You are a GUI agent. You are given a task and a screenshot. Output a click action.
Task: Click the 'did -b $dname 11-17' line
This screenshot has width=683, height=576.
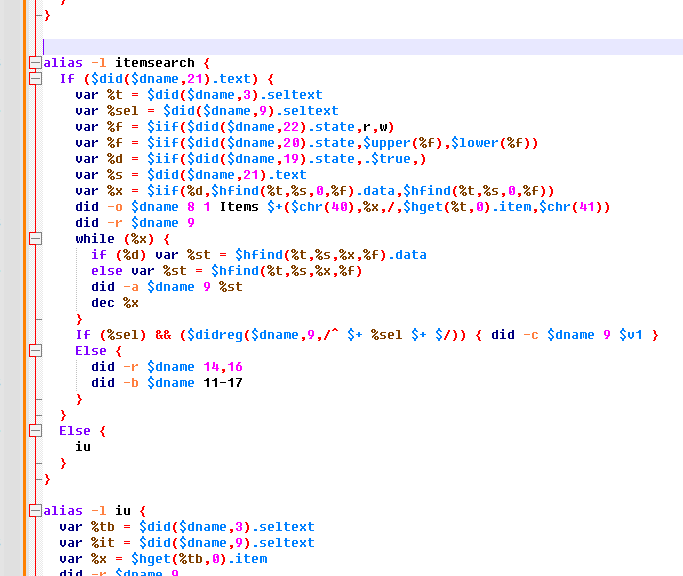pos(167,383)
